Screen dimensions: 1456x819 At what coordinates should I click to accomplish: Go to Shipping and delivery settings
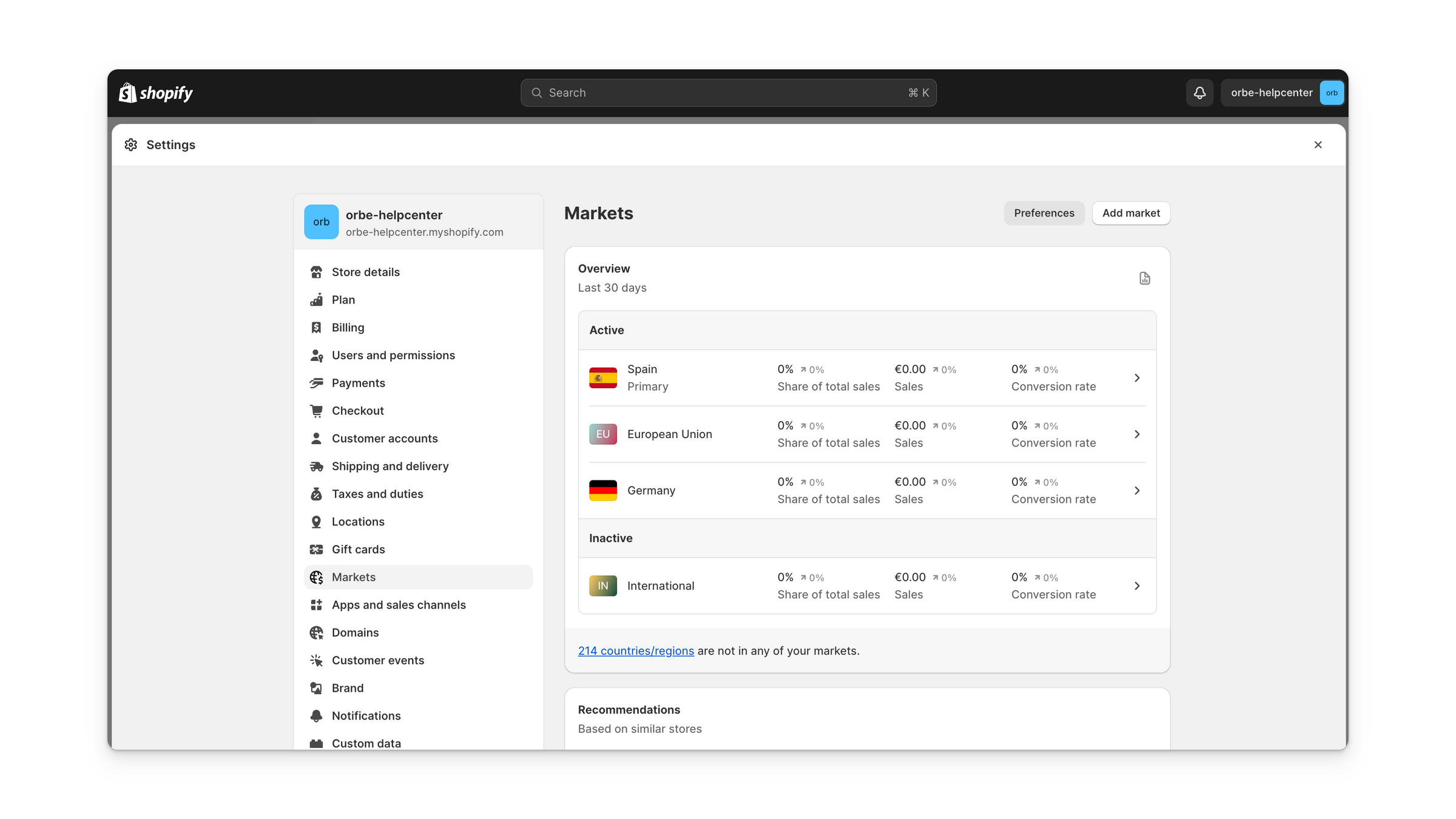pos(390,466)
